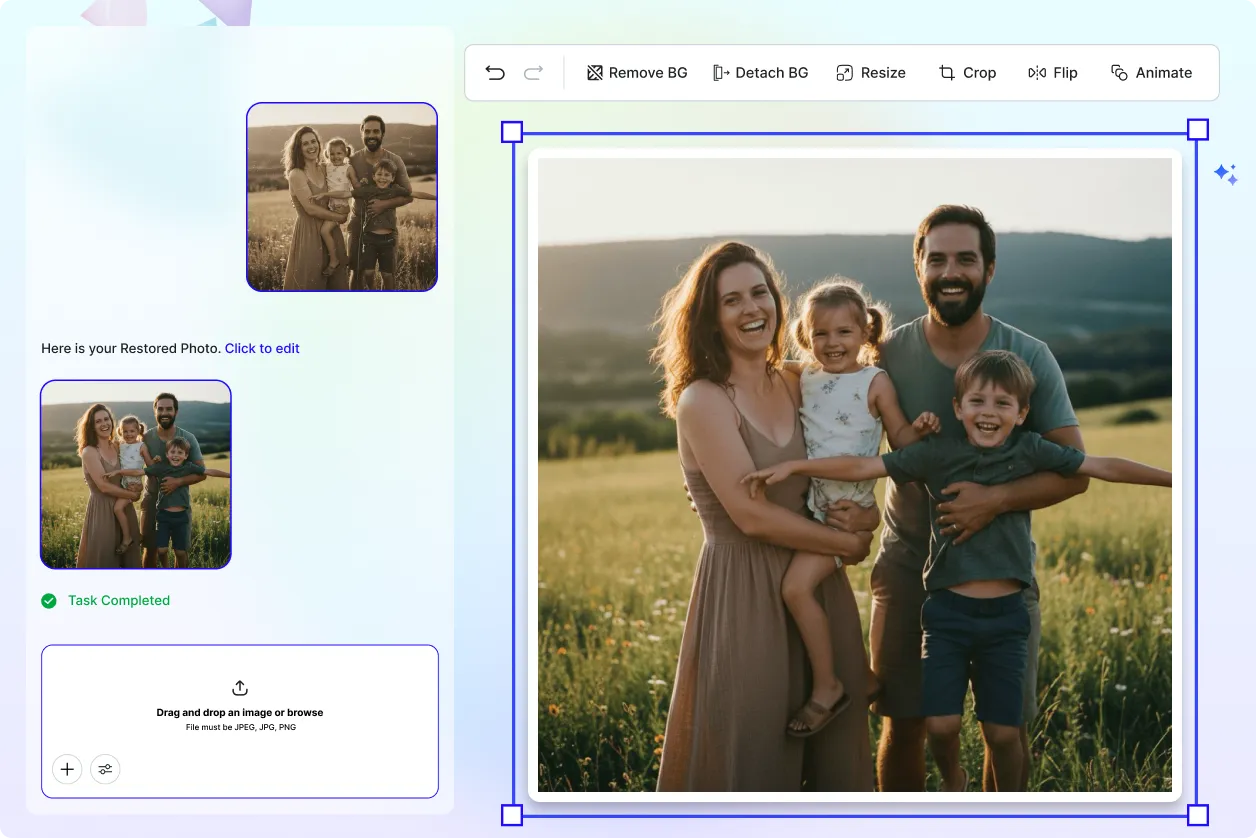1256x838 pixels.
Task: Choose the Crop tool
Action: [x=967, y=73]
